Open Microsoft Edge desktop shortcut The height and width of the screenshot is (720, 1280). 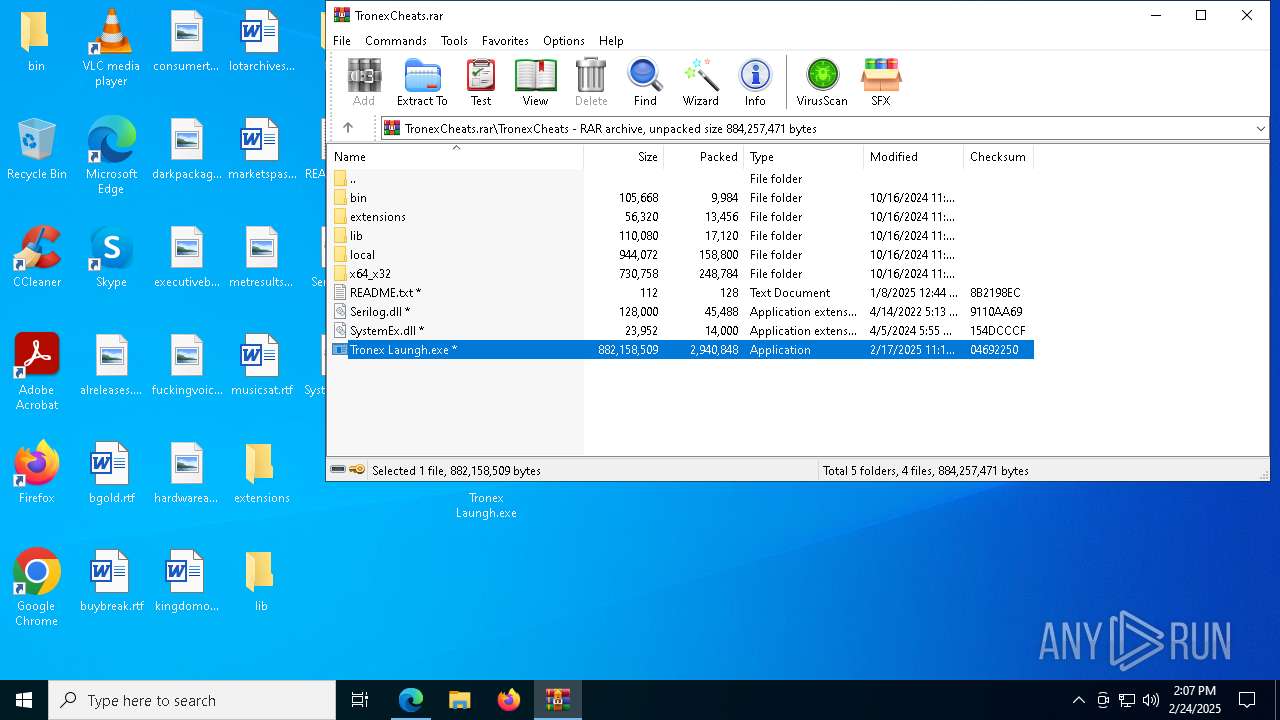111,155
